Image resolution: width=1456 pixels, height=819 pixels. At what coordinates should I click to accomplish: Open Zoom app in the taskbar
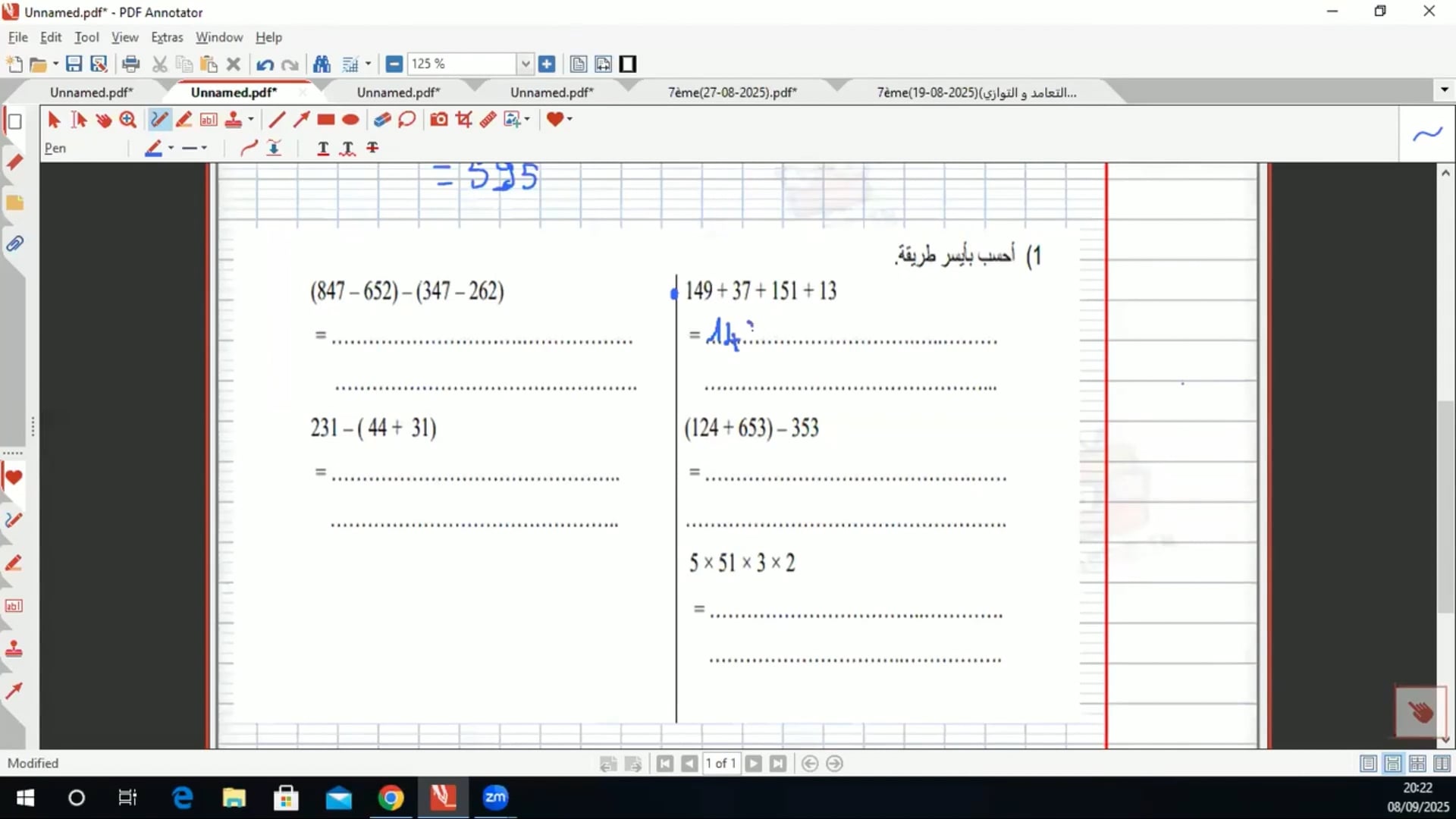[x=495, y=798]
